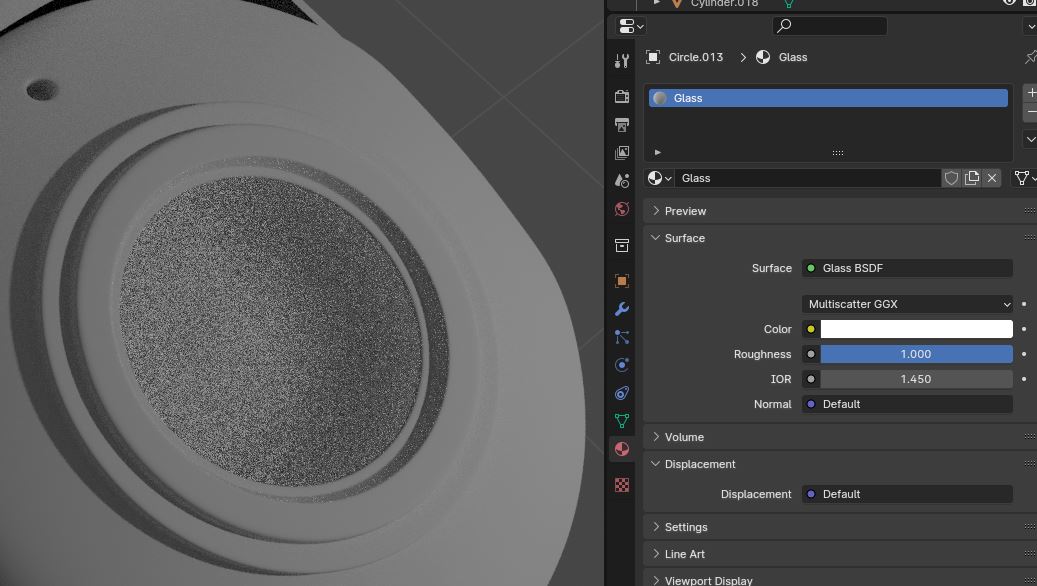Viewport: 1037px width, 586px height.
Task: Expand the Volume panel
Action: [x=684, y=437]
